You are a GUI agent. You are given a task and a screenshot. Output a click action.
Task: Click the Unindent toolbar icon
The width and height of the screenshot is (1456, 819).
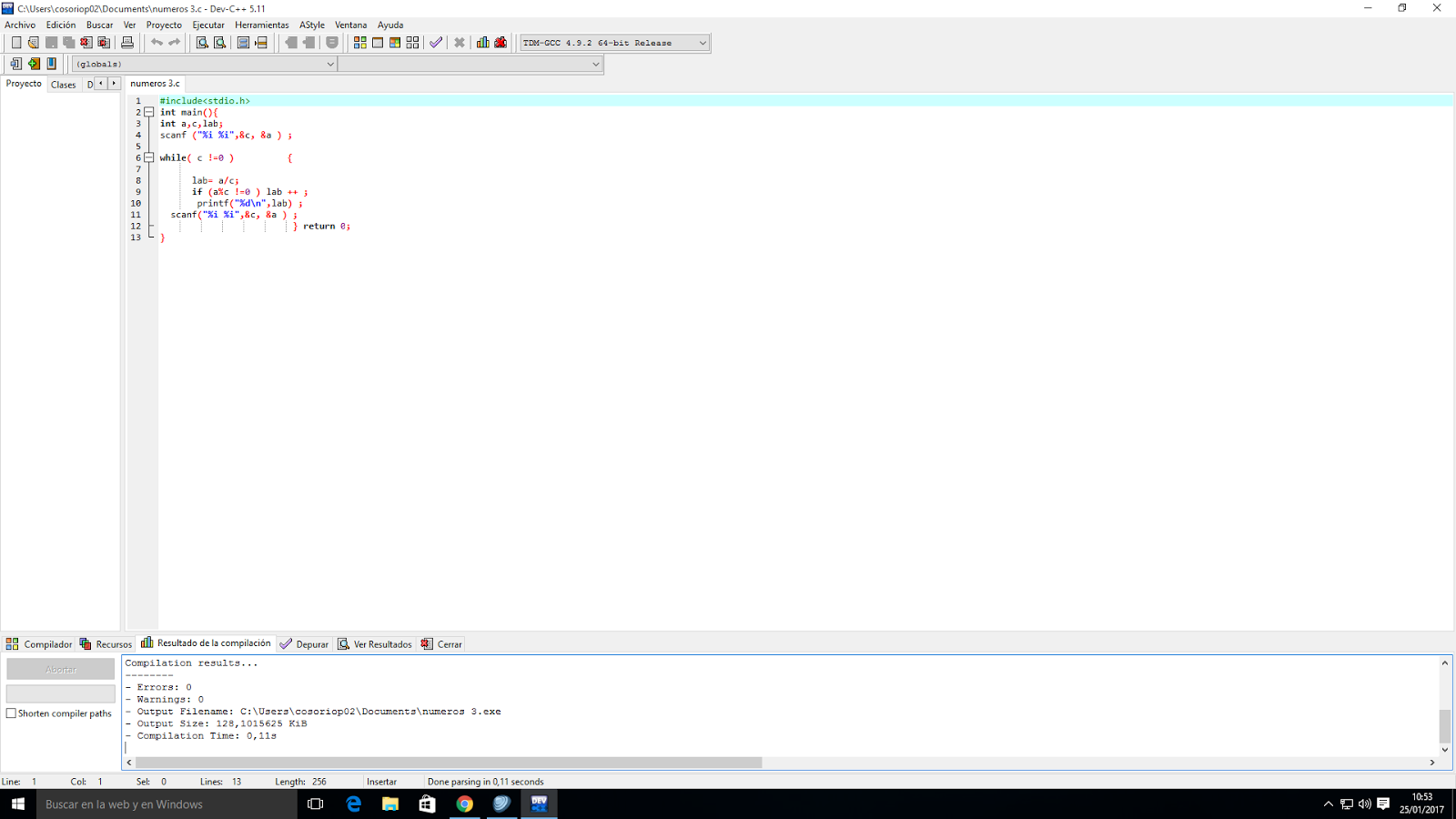[x=291, y=43]
